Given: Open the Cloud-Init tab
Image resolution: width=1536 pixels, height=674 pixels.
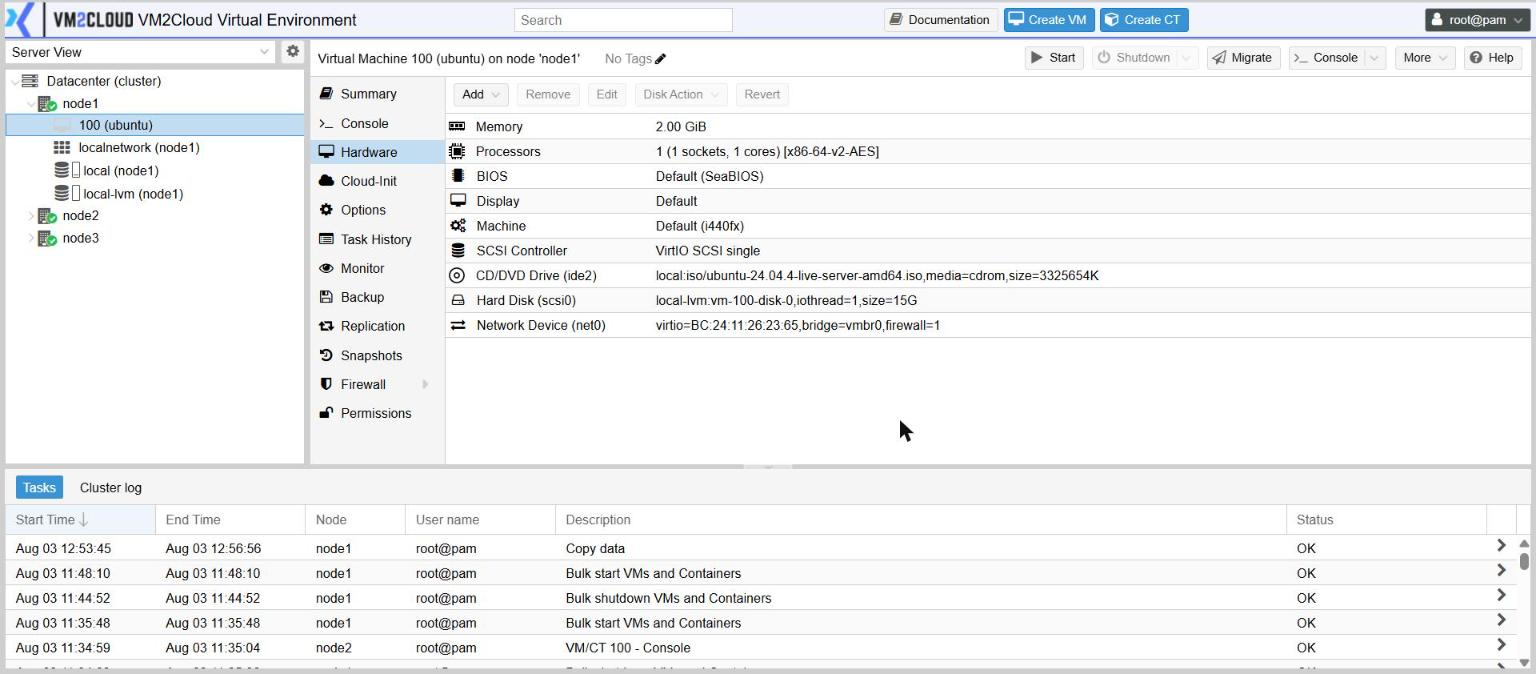Looking at the screenshot, I should (377, 181).
